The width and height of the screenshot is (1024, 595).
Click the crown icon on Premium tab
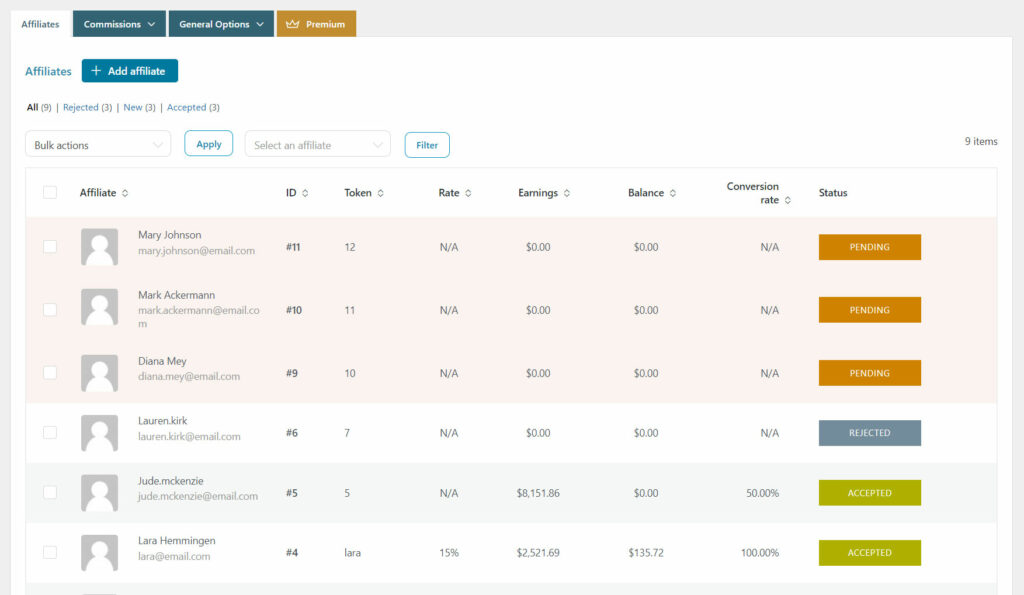(293, 24)
